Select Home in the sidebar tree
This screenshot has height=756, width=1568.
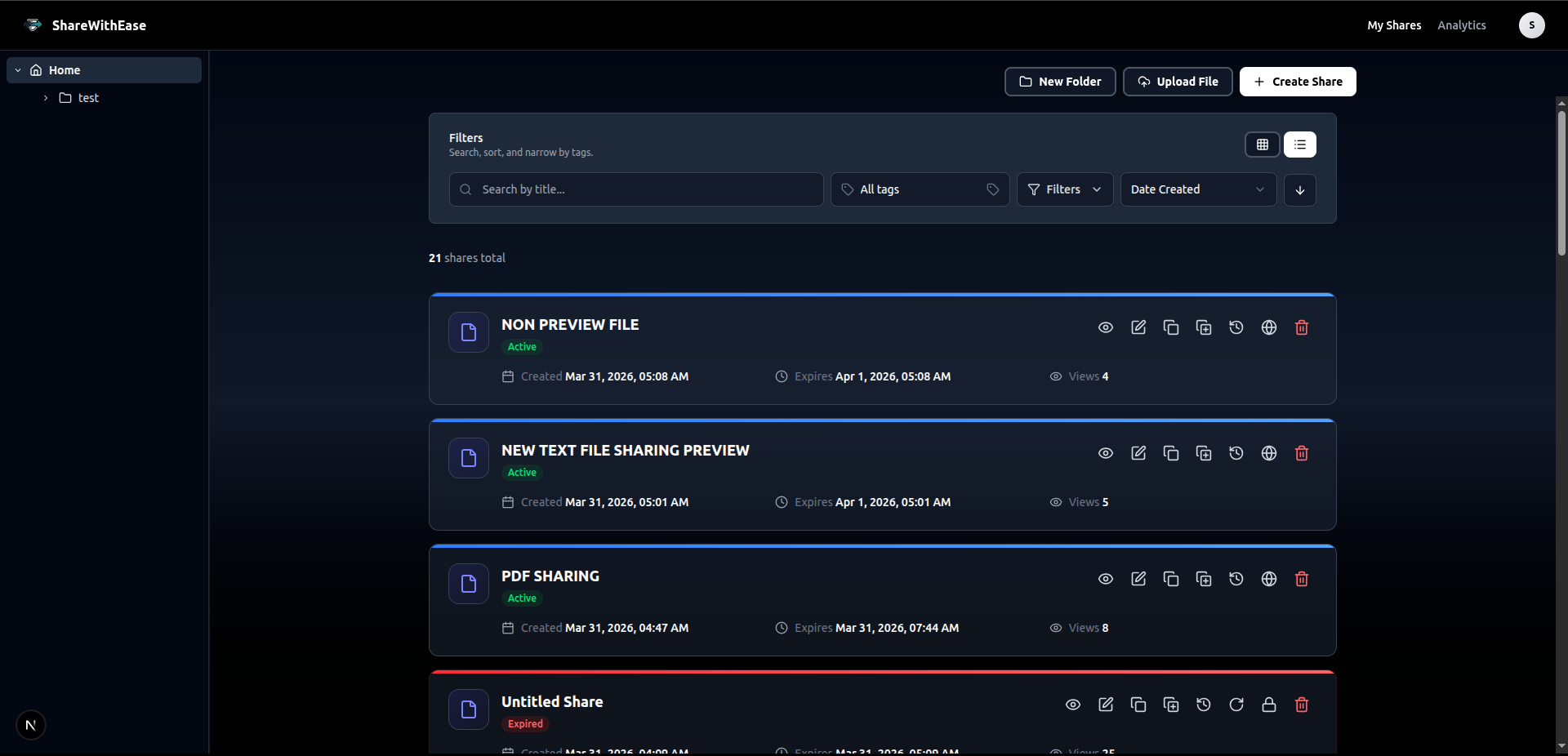(105, 70)
